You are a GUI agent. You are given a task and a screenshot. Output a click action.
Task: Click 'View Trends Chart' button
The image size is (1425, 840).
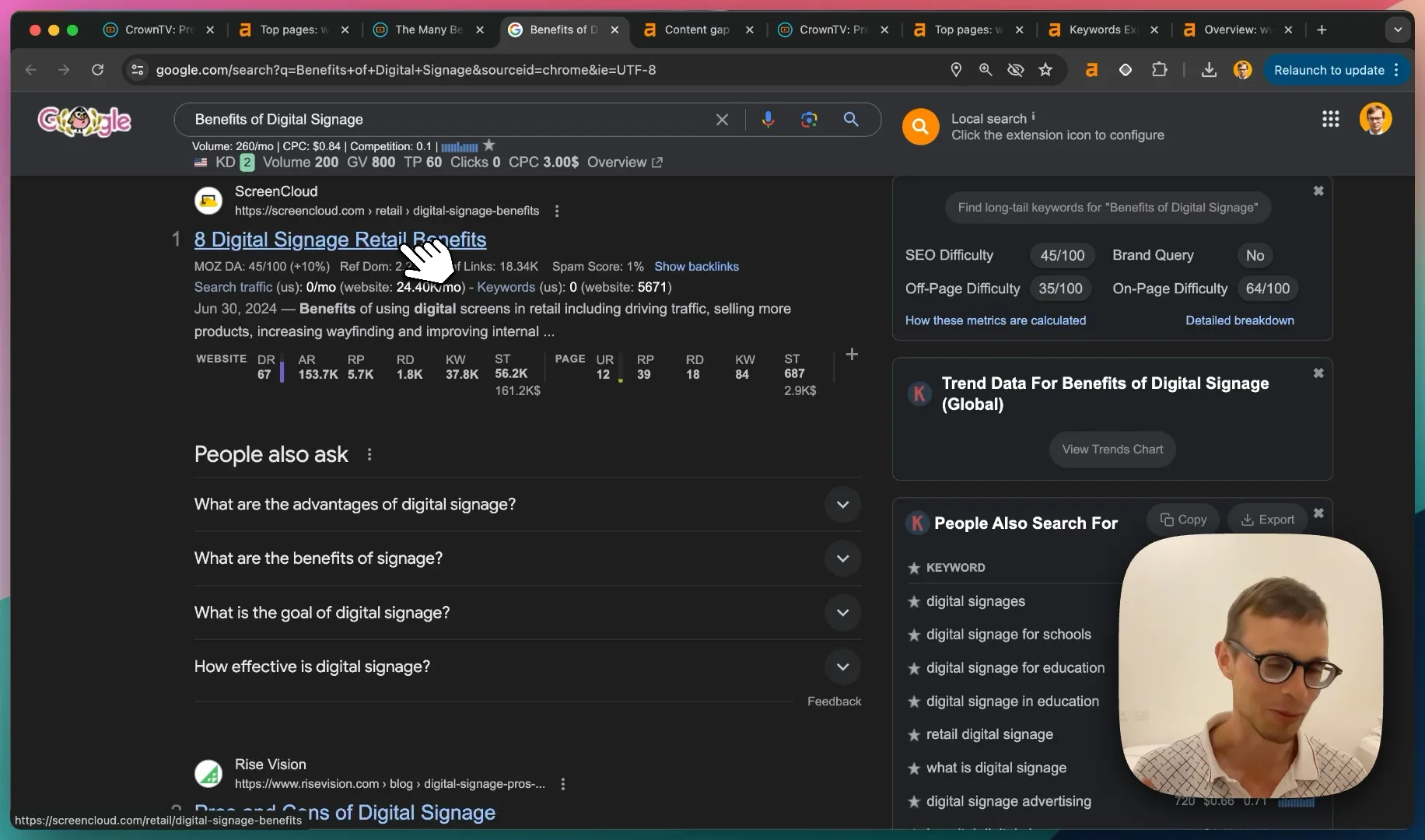coord(1112,450)
